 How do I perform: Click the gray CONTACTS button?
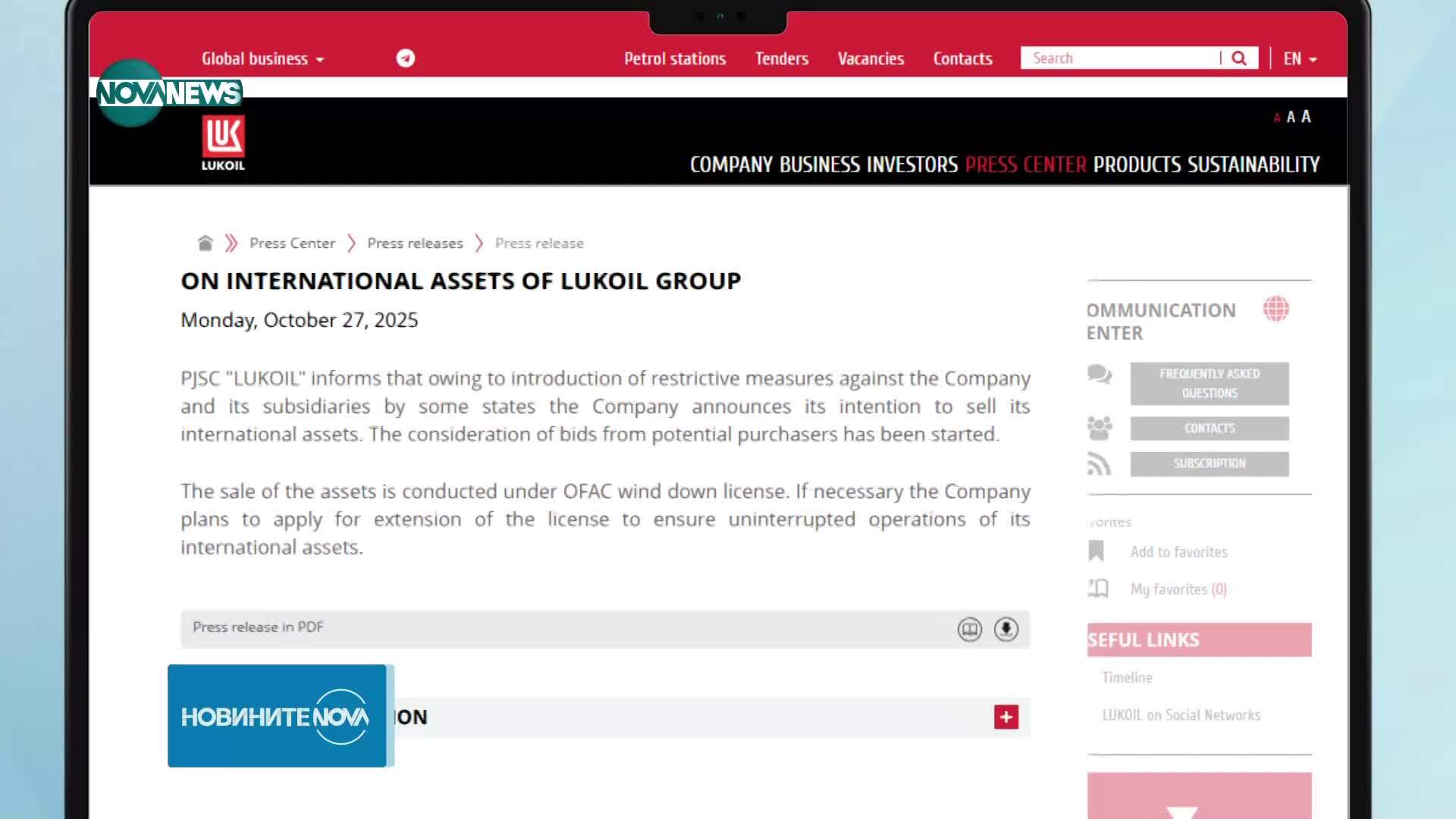(x=1210, y=428)
